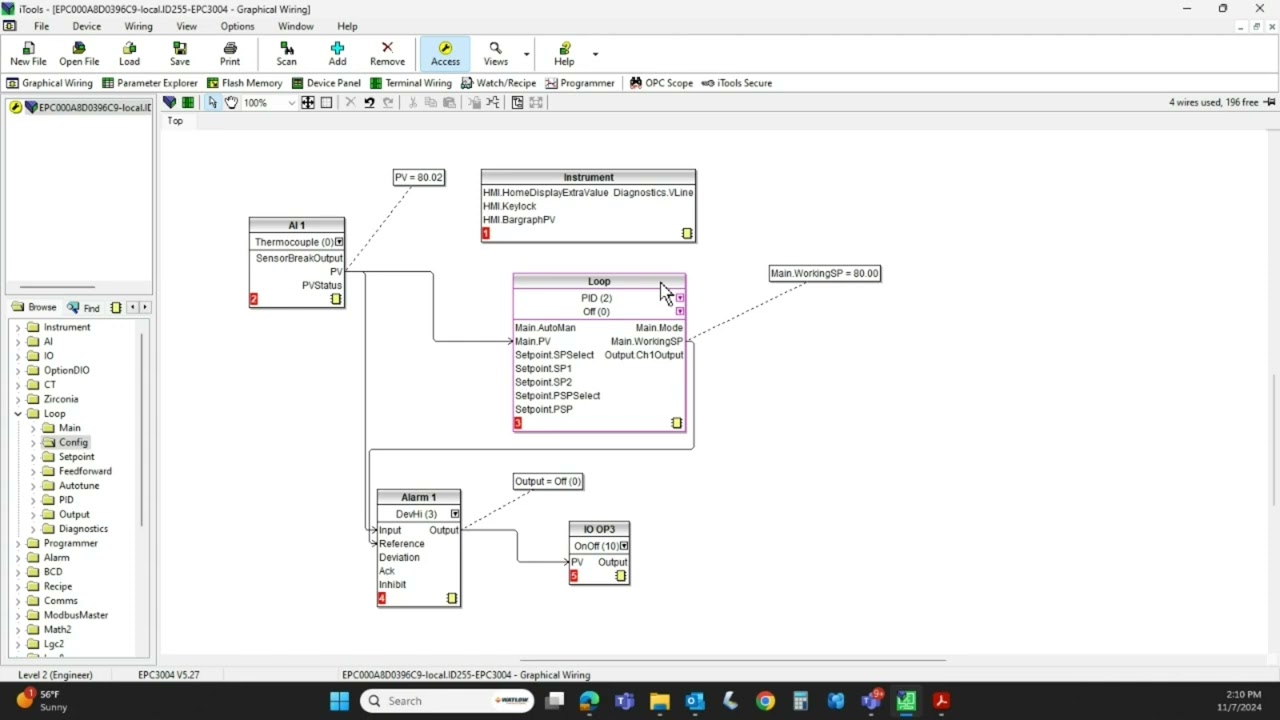Click the Load toolbar icon
This screenshot has height=720, width=1280.
coord(130,54)
